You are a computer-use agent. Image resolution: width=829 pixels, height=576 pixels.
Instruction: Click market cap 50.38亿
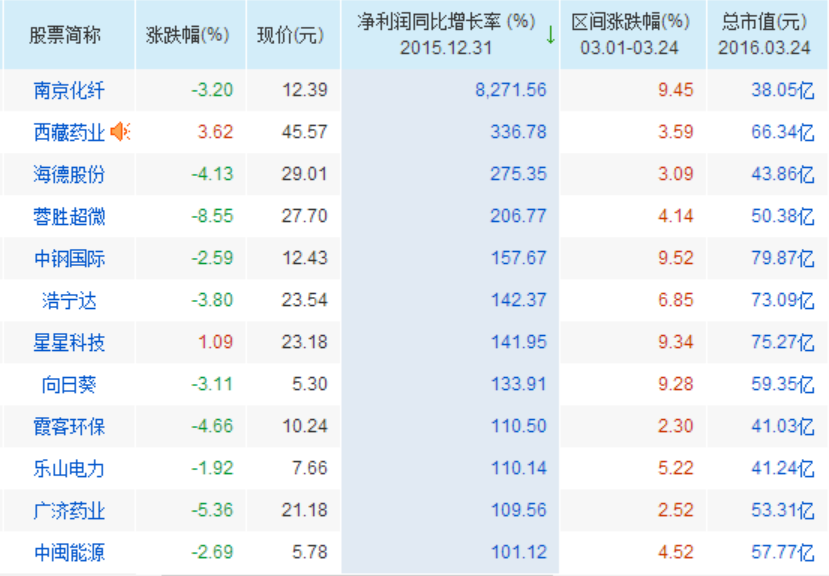pos(783,216)
